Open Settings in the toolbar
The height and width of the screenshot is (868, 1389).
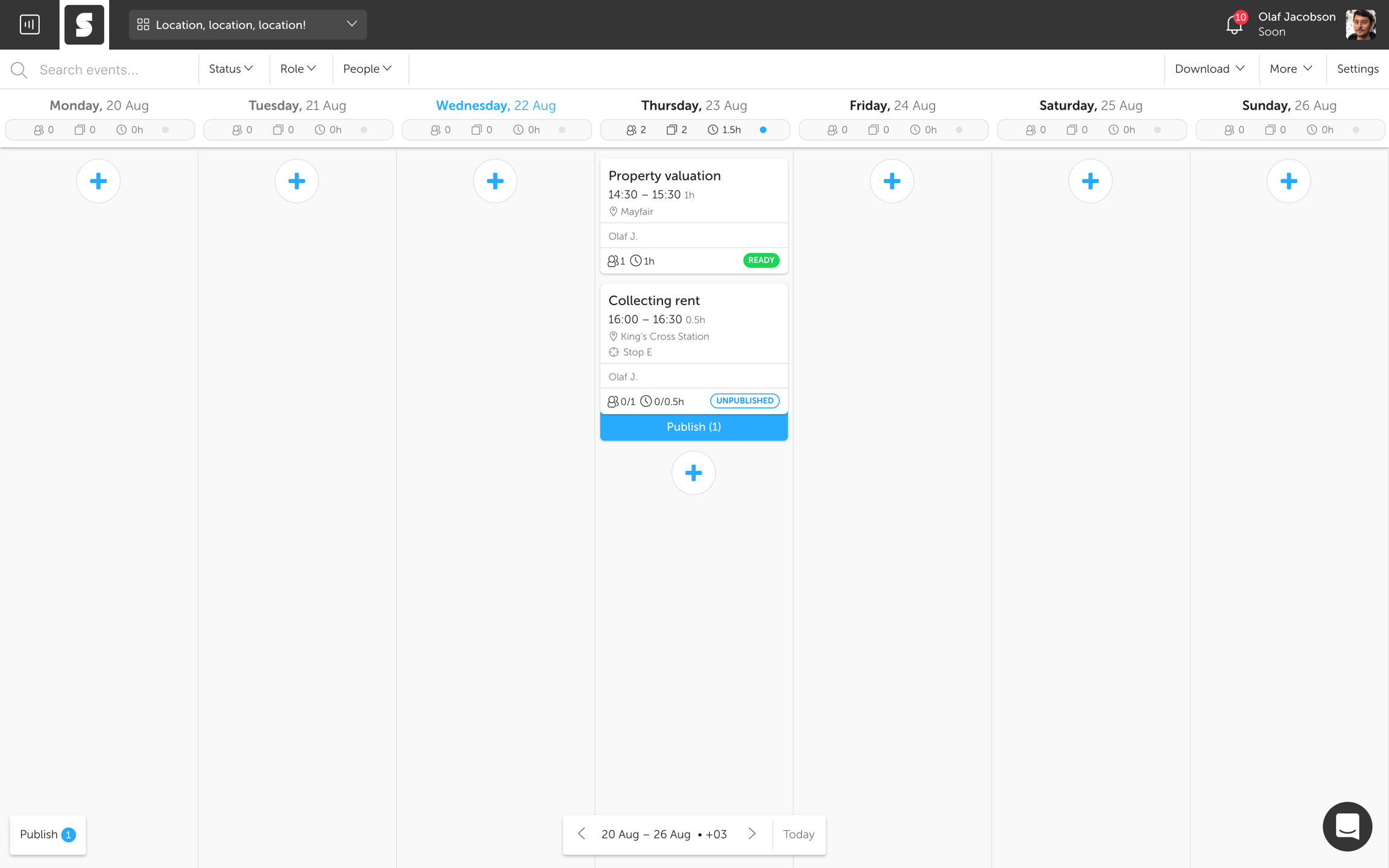click(x=1357, y=69)
